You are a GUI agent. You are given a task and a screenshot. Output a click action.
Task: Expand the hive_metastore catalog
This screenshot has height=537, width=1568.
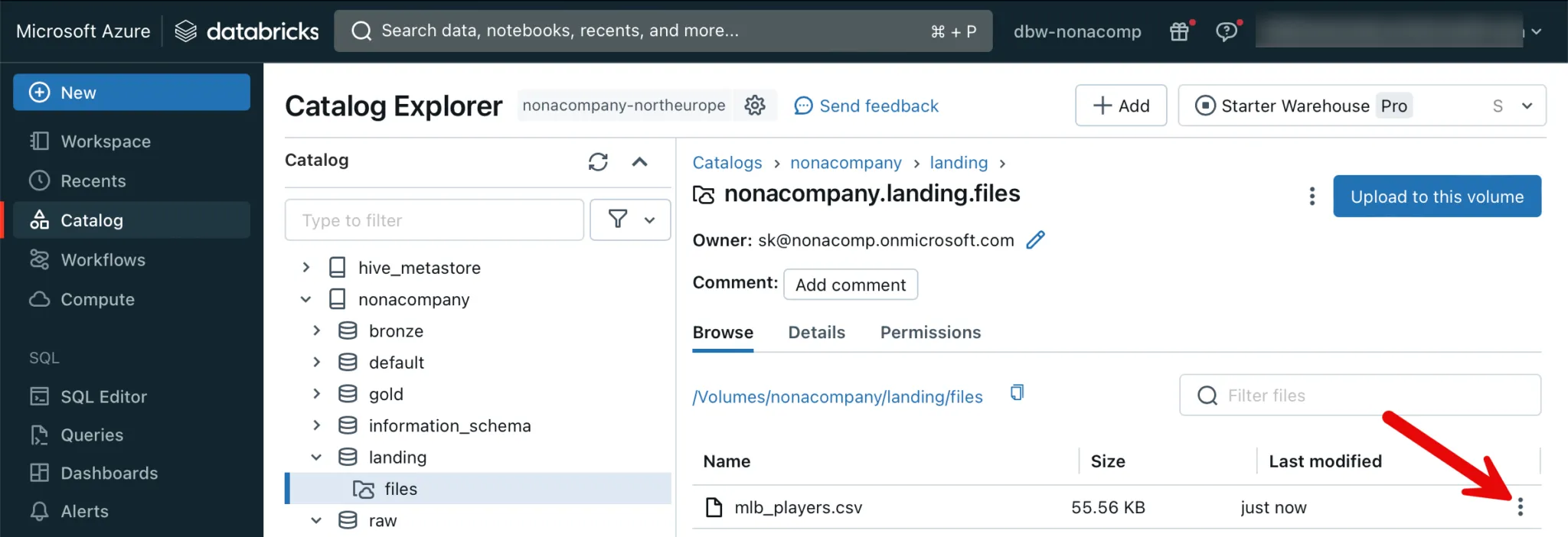[306, 267]
